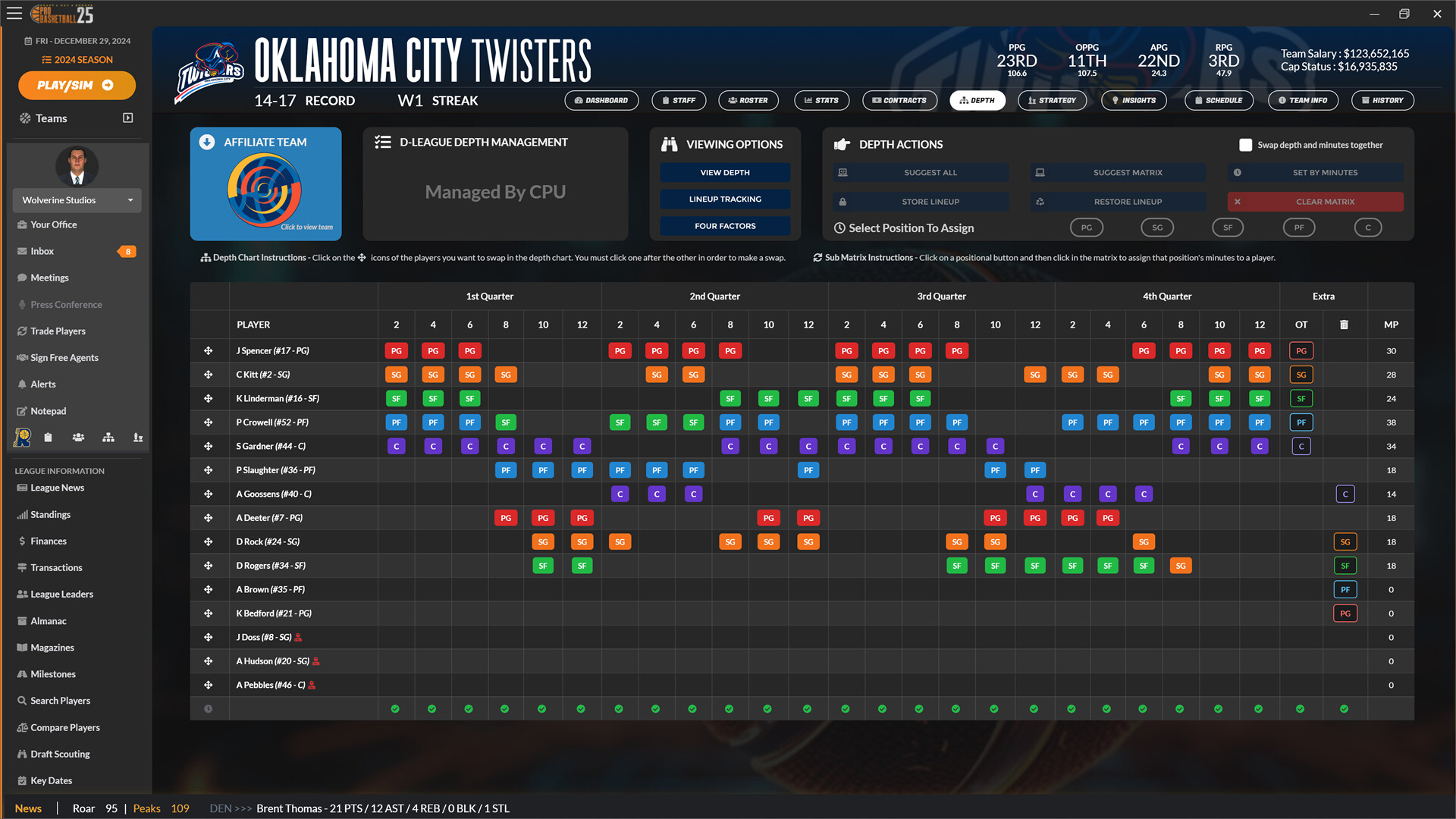Open Search Players from the sidebar
This screenshot has height=819, width=1456.
point(59,700)
